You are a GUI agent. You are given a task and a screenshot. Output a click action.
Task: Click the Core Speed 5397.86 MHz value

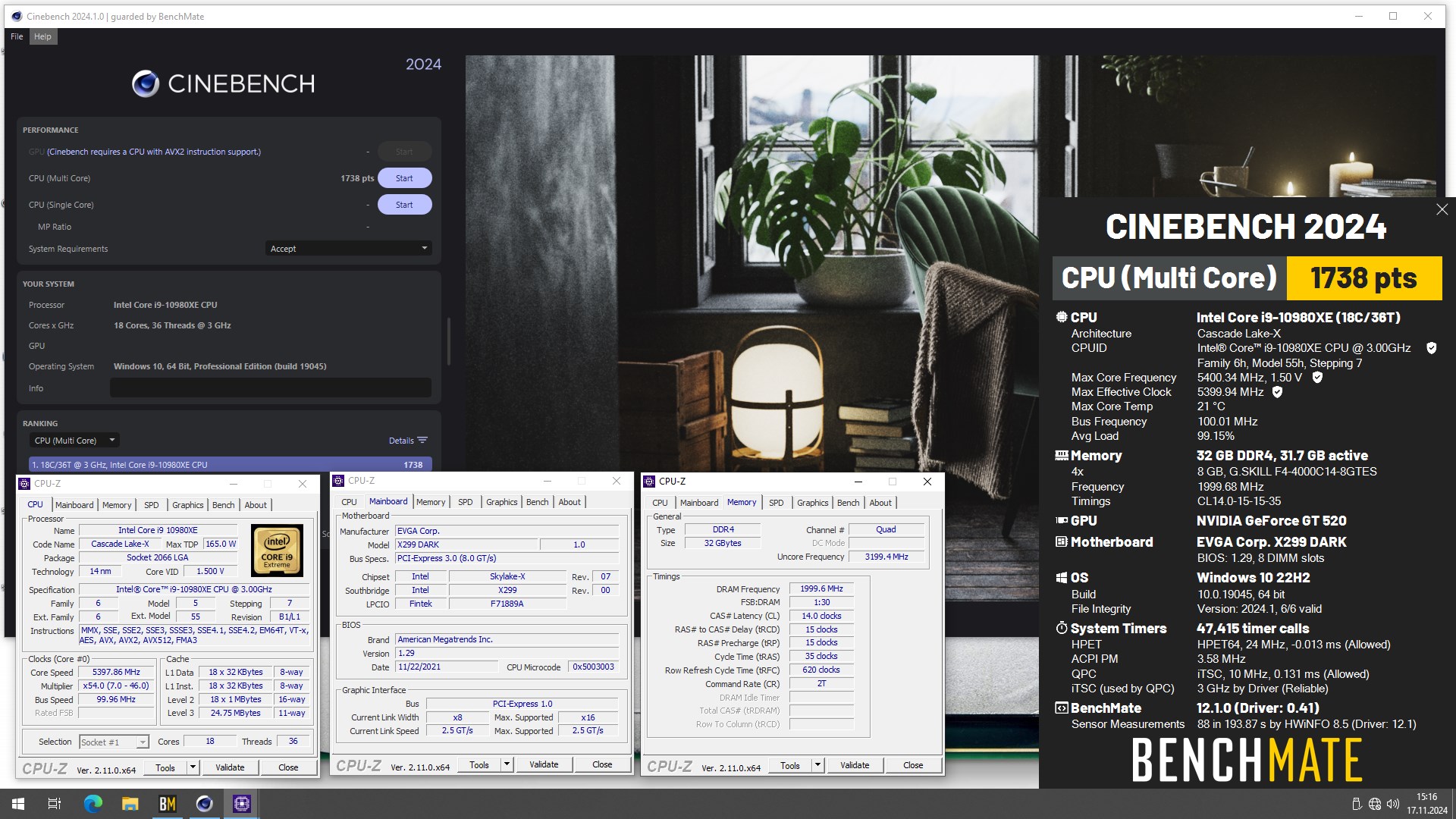pyautogui.click(x=116, y=672)
